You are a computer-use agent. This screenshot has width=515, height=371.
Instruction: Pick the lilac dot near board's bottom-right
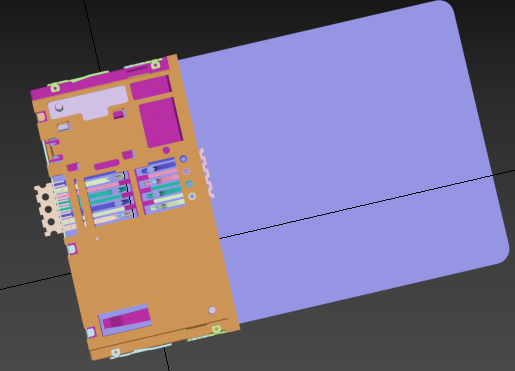212,310
